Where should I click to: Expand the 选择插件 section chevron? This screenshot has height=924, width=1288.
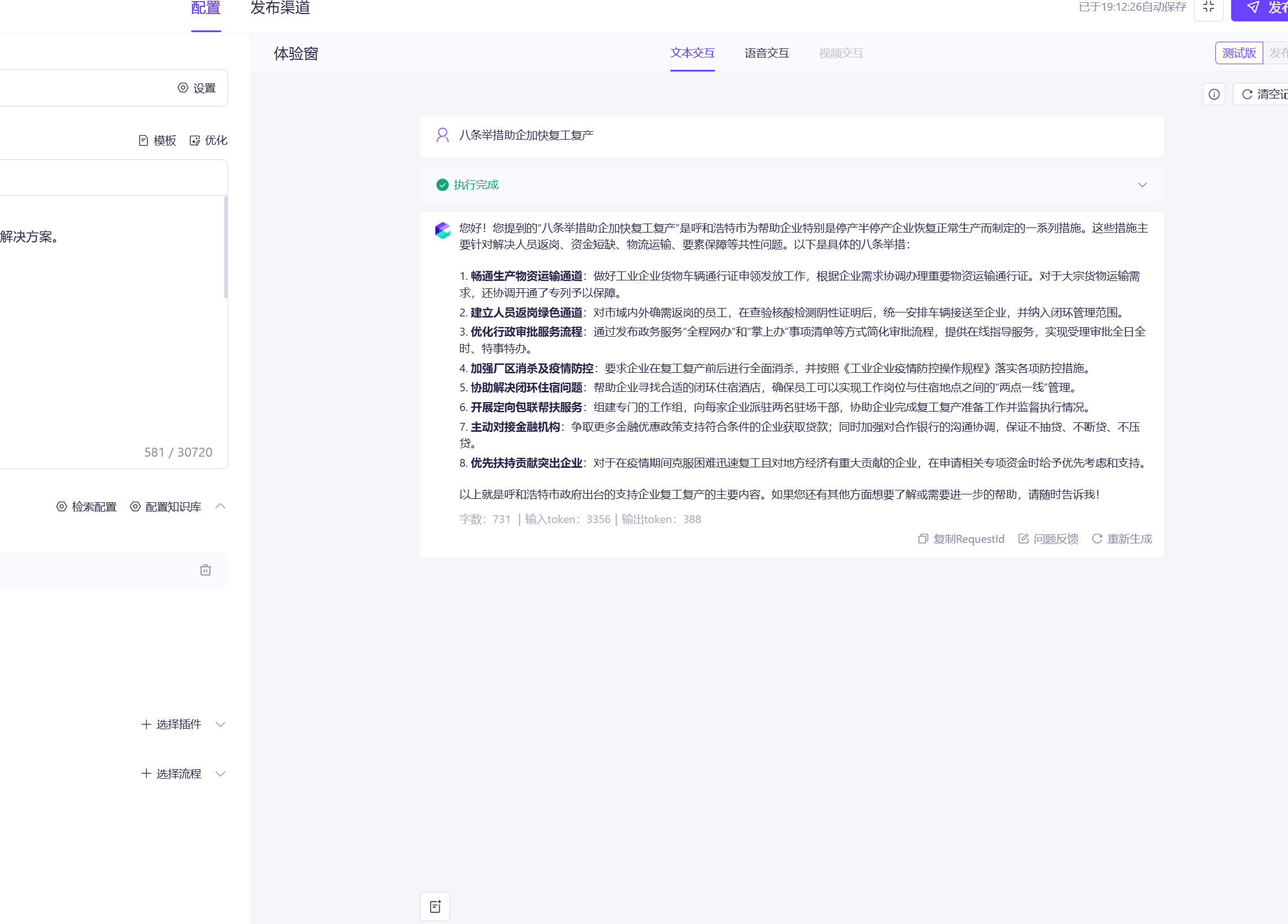tap(220, 724)
